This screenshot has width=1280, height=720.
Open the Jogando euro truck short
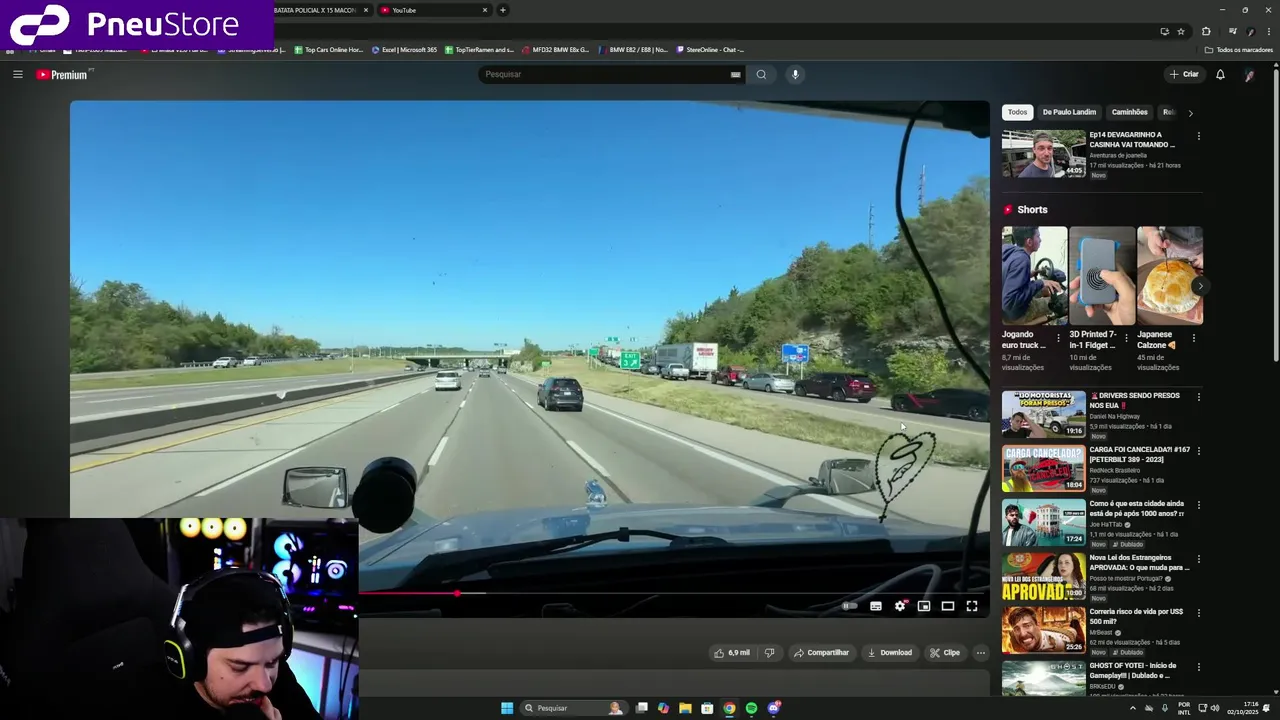[x=1034, y=276]
